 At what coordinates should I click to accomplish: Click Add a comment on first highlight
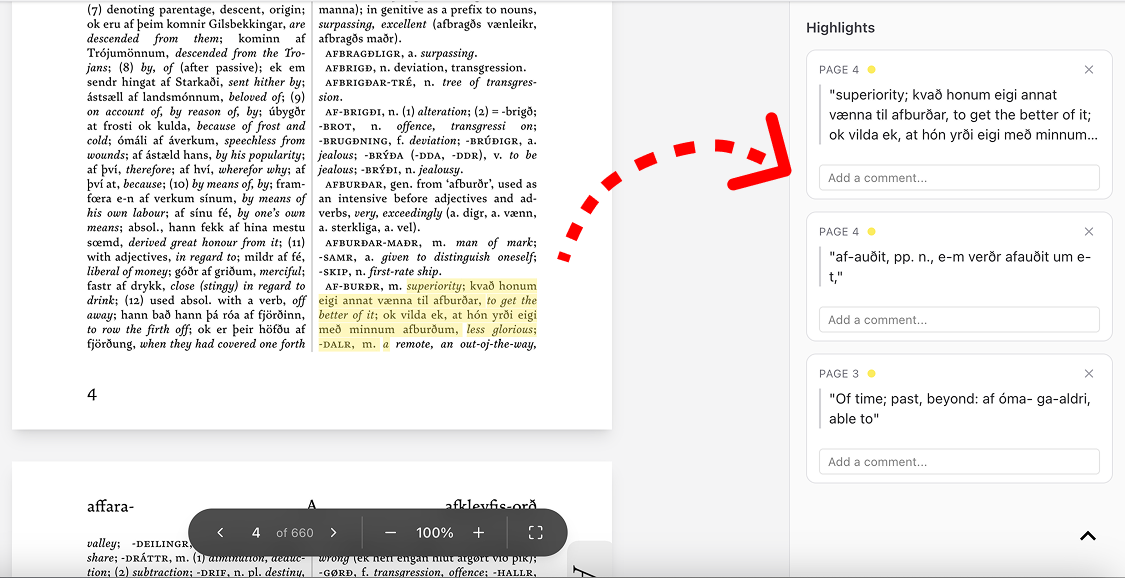[958, 177]
